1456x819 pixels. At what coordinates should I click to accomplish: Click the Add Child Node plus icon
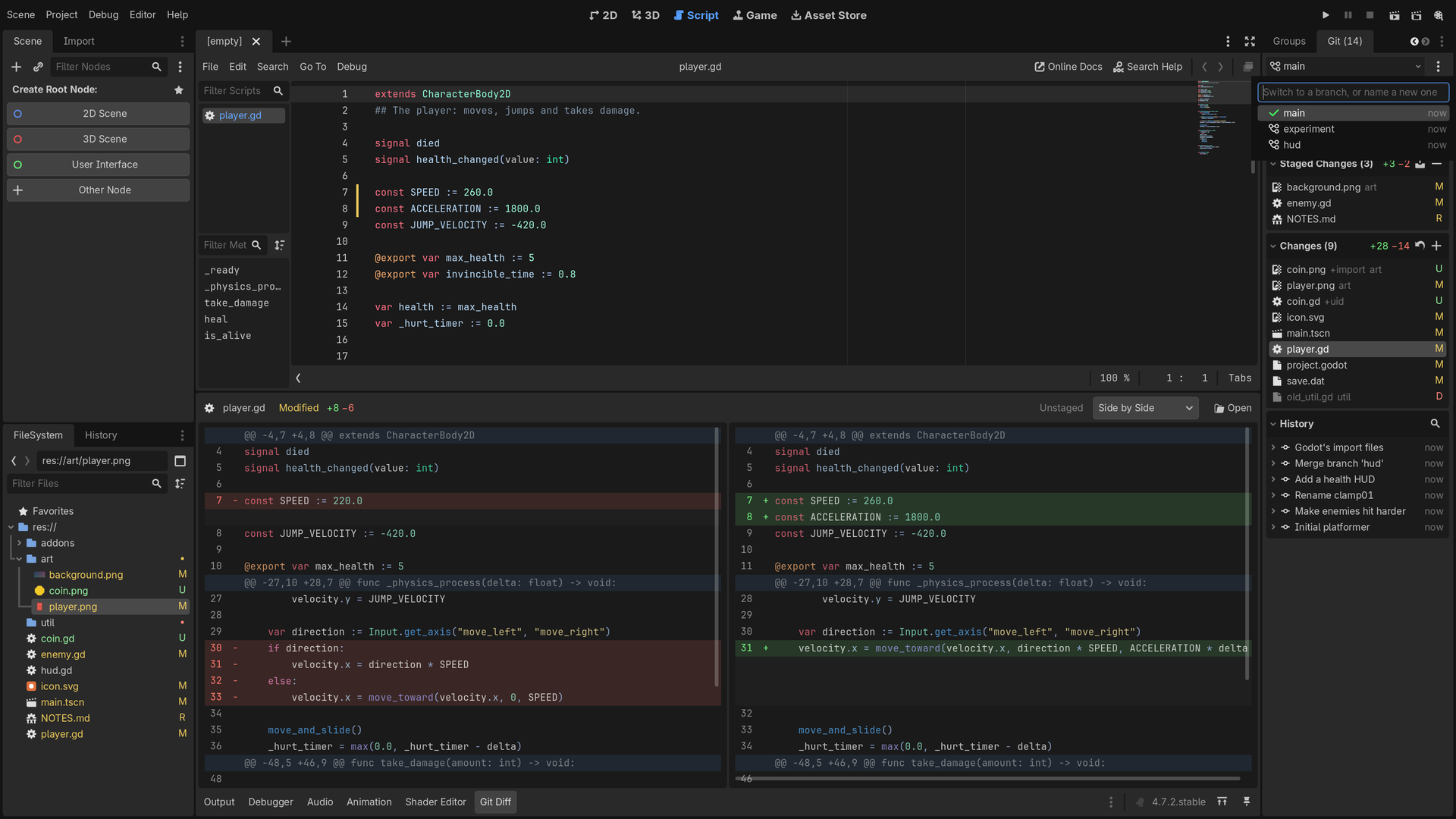pyautogui.click(x=16, y=67)
